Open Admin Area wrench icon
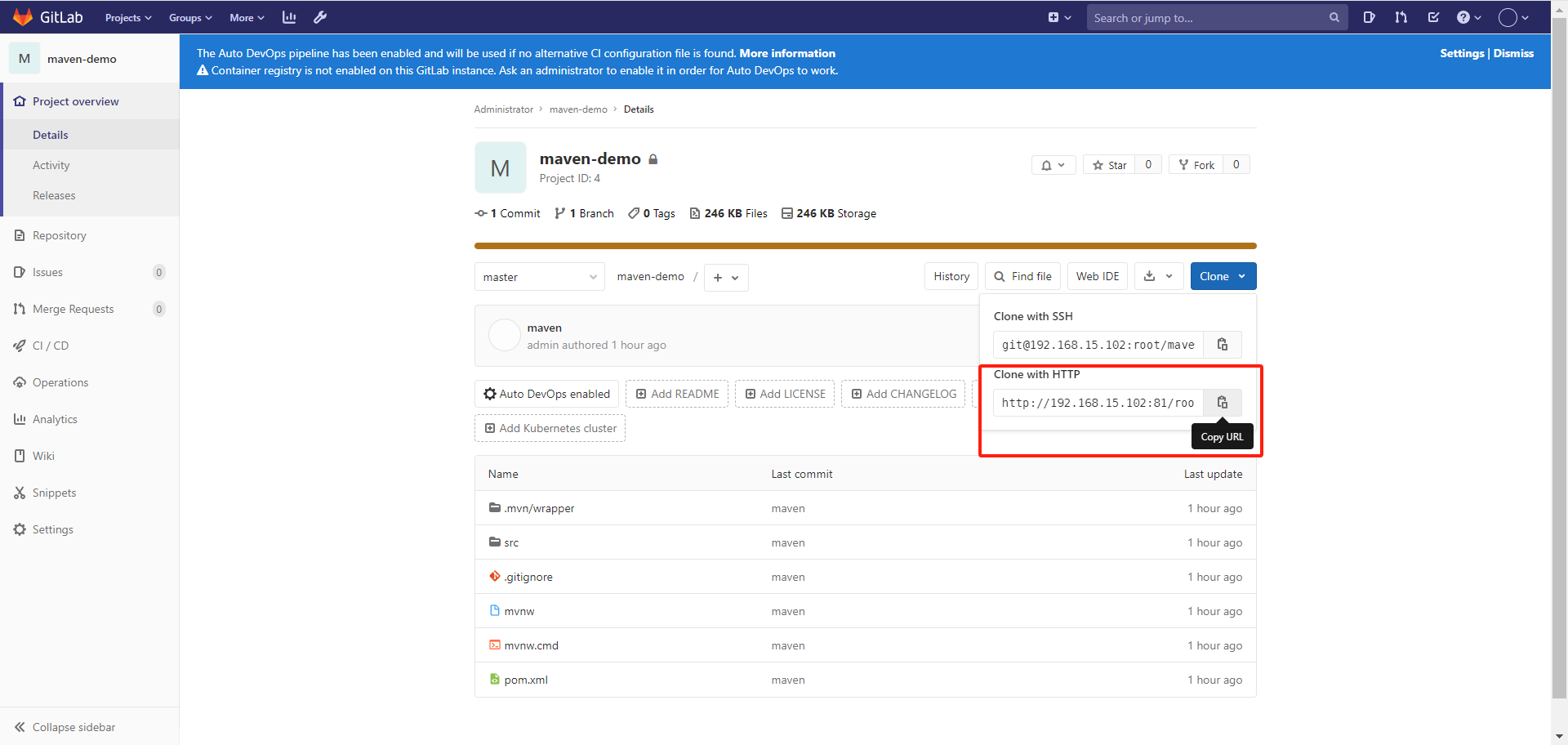This screenshot has width=1568, height=745. (x=320, y=17)
